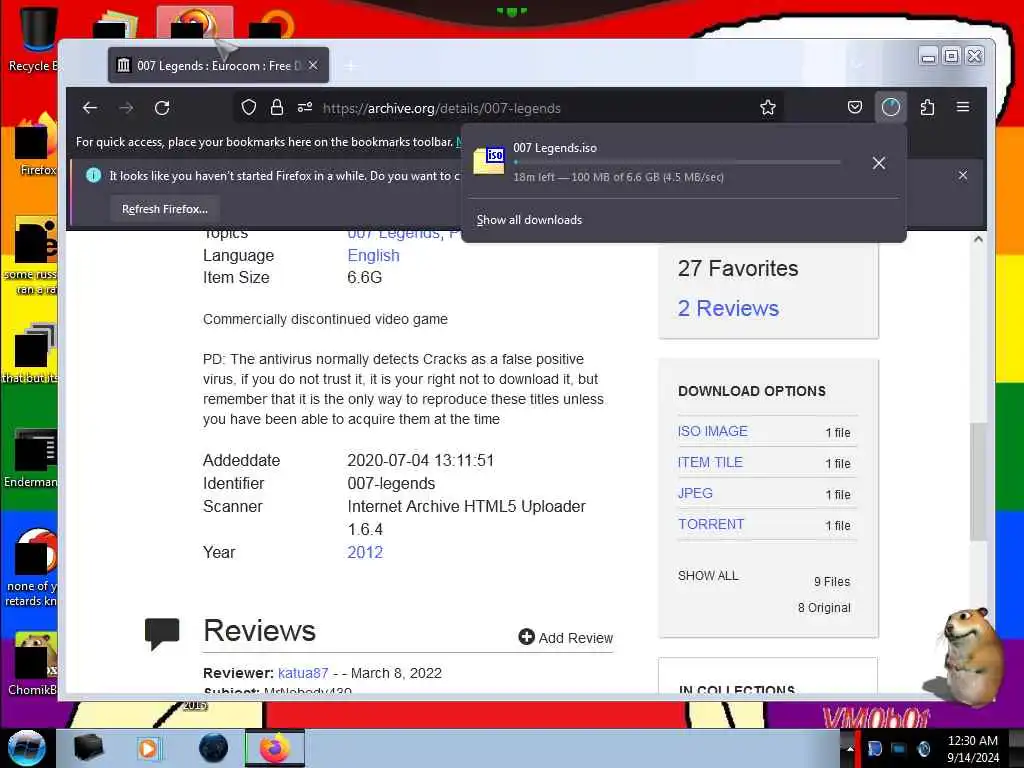This screenshot has width=1024, height=768.
Task: Go back to previous page in Firefox
Action: tap(90, 108)
